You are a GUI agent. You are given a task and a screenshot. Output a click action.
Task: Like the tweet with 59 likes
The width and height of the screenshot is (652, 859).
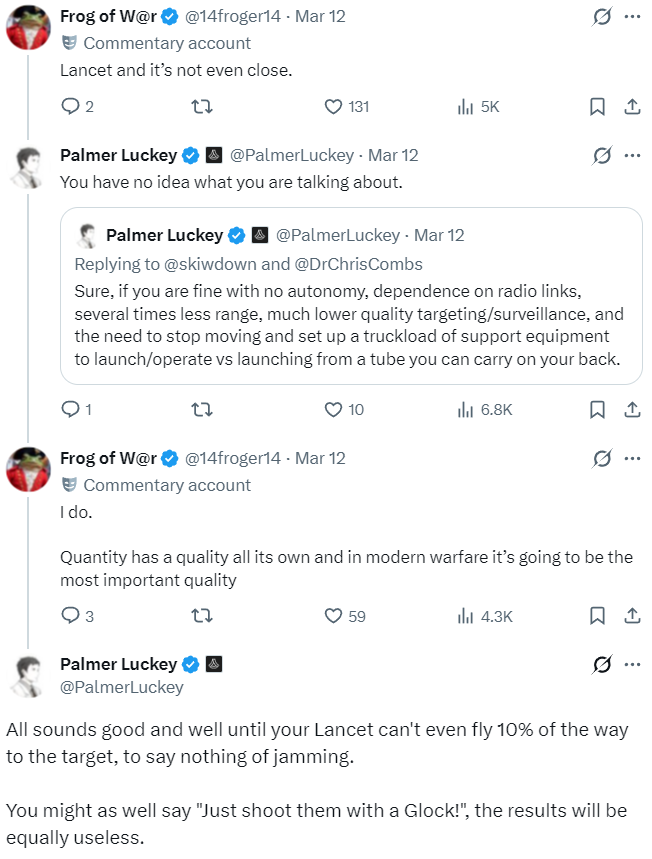click(x=335, y=616)
